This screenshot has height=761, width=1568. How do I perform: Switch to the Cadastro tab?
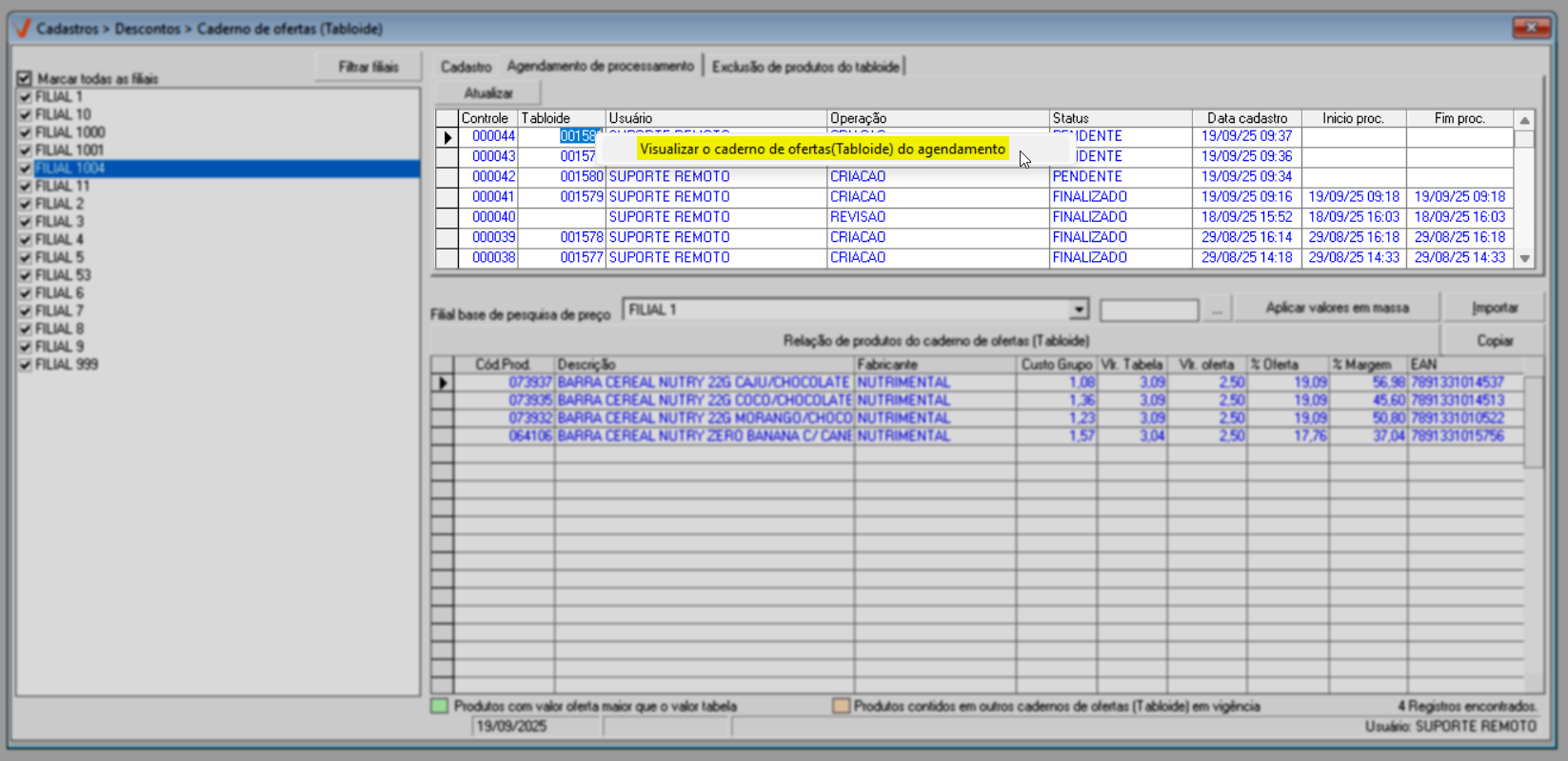(466, 67)
